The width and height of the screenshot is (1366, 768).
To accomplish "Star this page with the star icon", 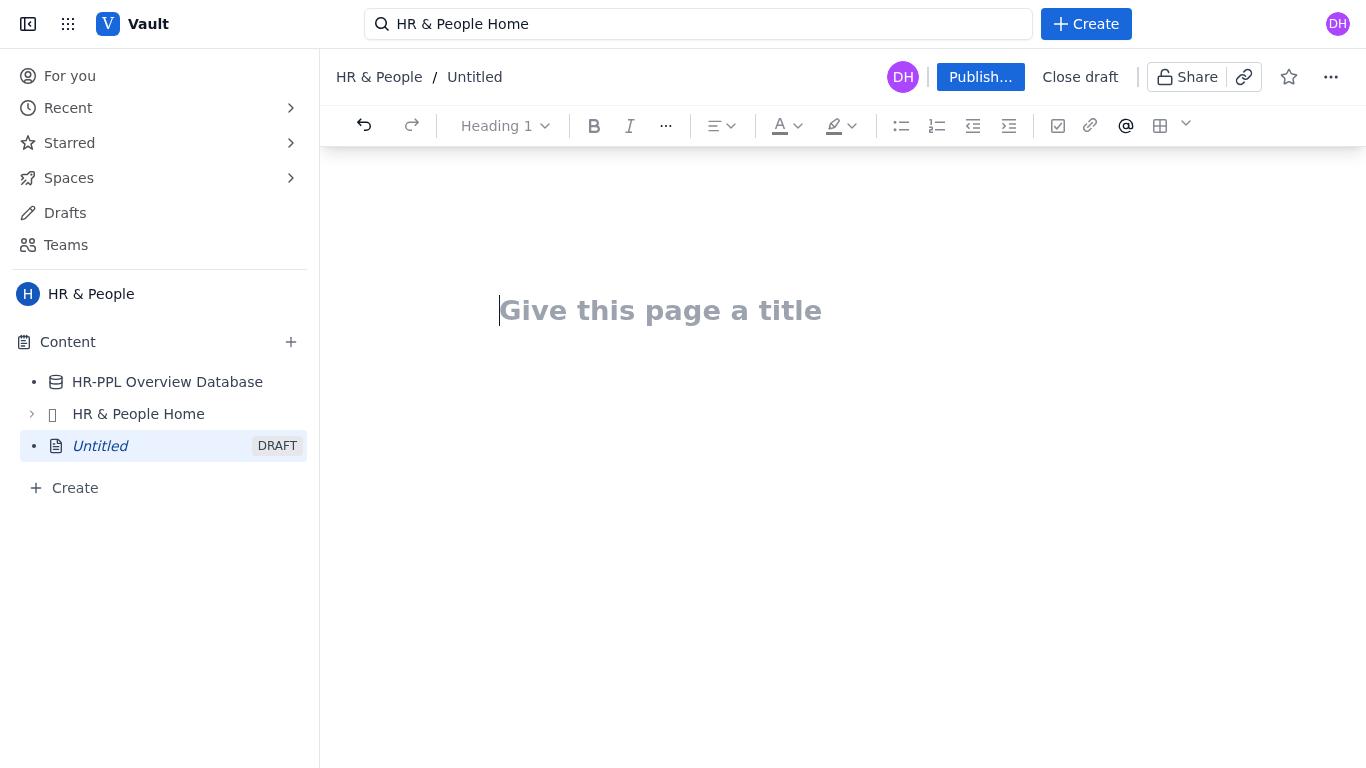I will pyautogui.click(x=1289, y=77).
